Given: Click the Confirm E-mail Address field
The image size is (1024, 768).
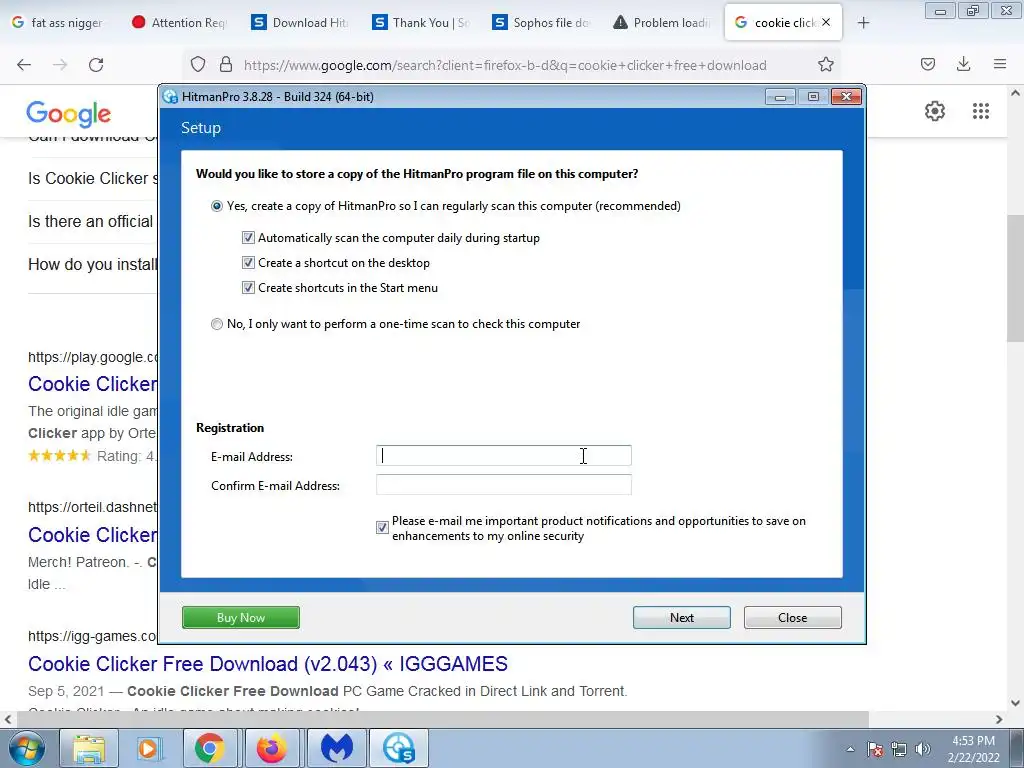Looking at the screenshot, I should [504, 485].
